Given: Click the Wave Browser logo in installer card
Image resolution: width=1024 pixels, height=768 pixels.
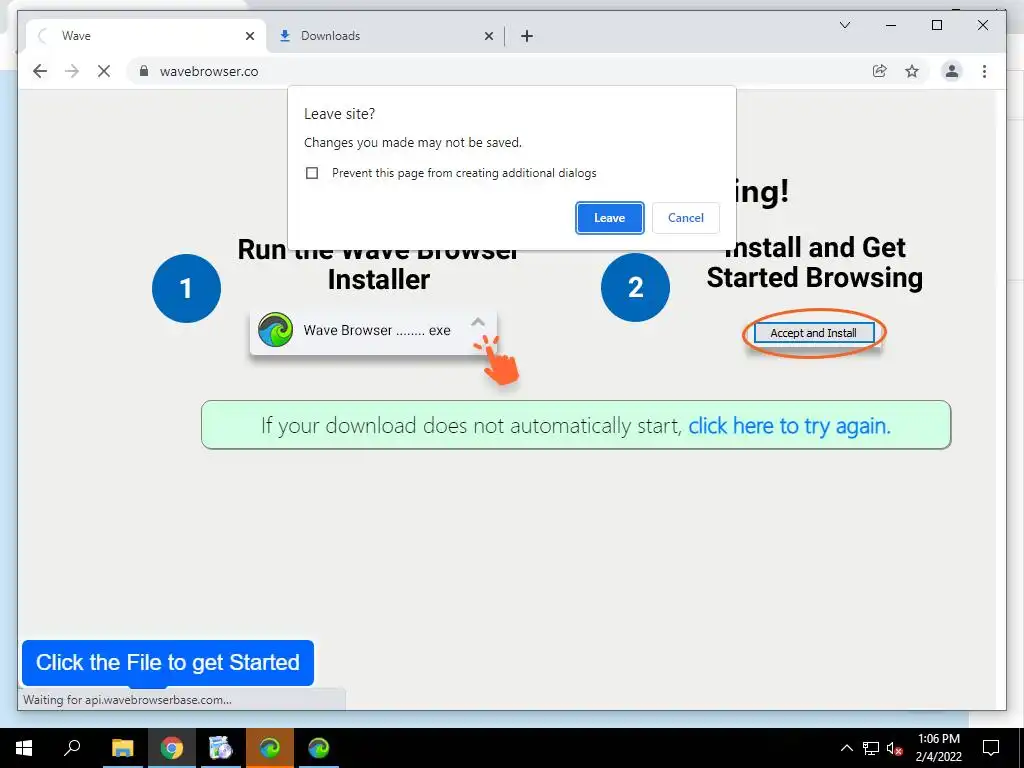Looking at the screenshot, I should (275, 330).
